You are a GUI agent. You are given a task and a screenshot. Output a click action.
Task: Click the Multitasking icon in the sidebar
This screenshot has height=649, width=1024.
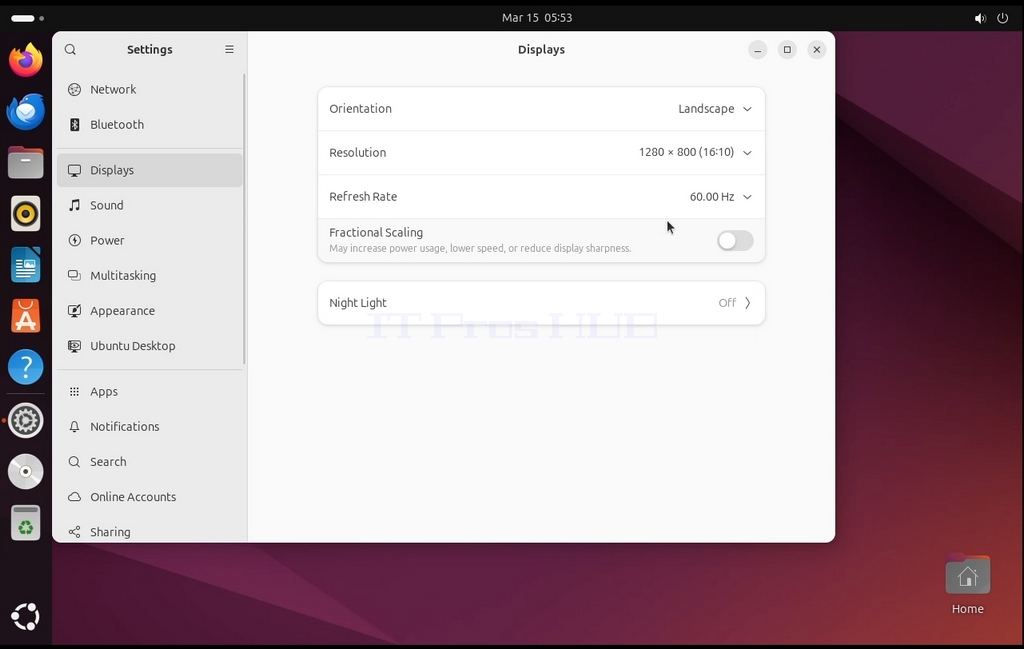click(74, 276)
